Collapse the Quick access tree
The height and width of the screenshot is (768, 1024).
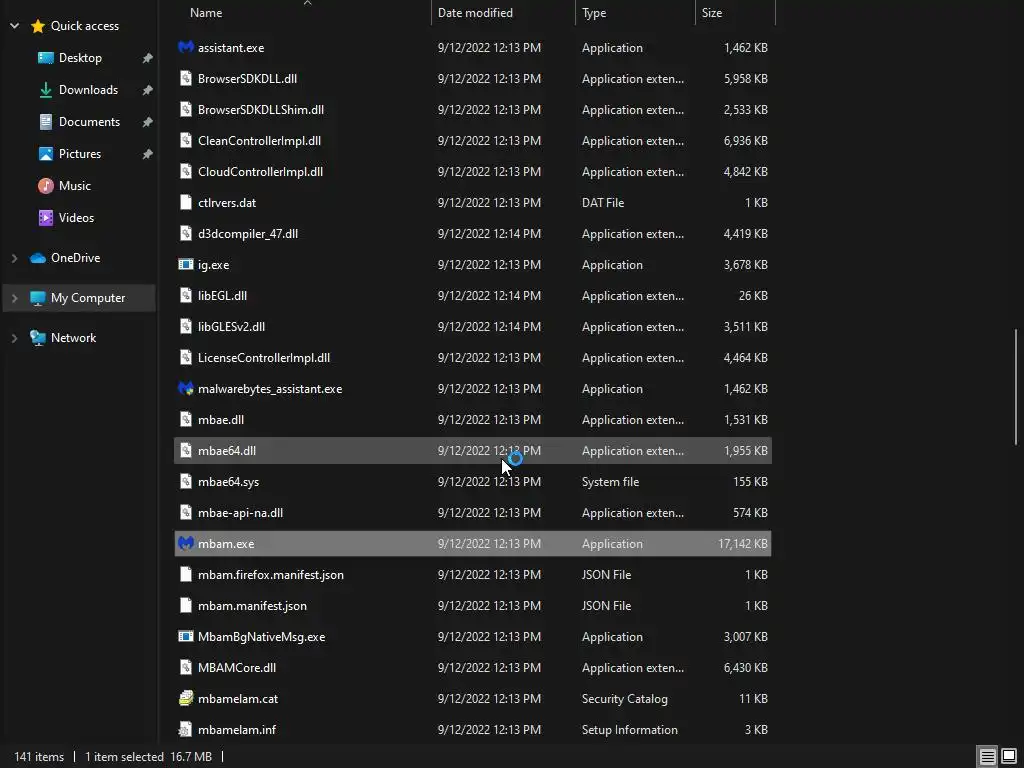14,26
